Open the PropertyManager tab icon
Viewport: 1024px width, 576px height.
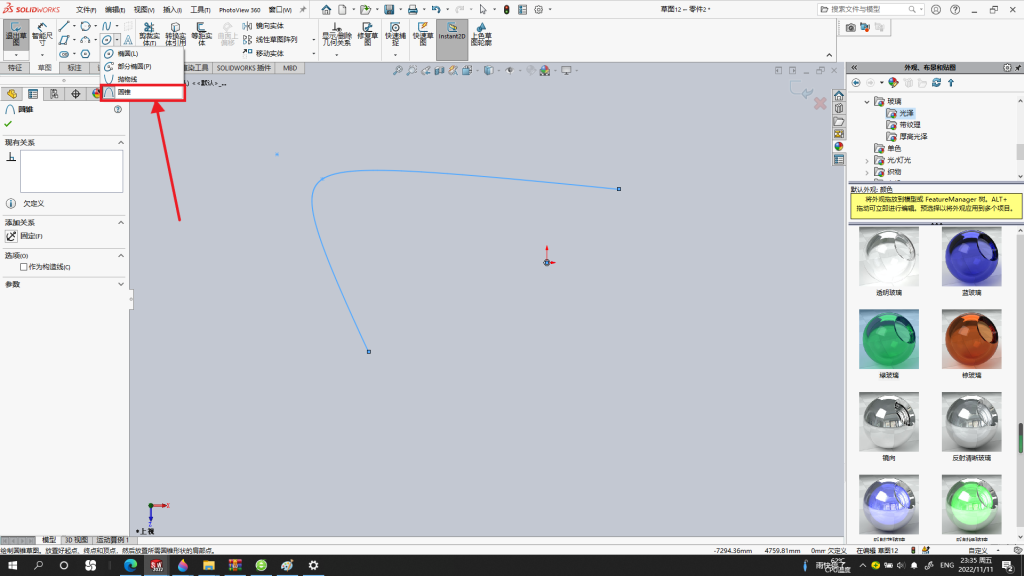[33, 94]
